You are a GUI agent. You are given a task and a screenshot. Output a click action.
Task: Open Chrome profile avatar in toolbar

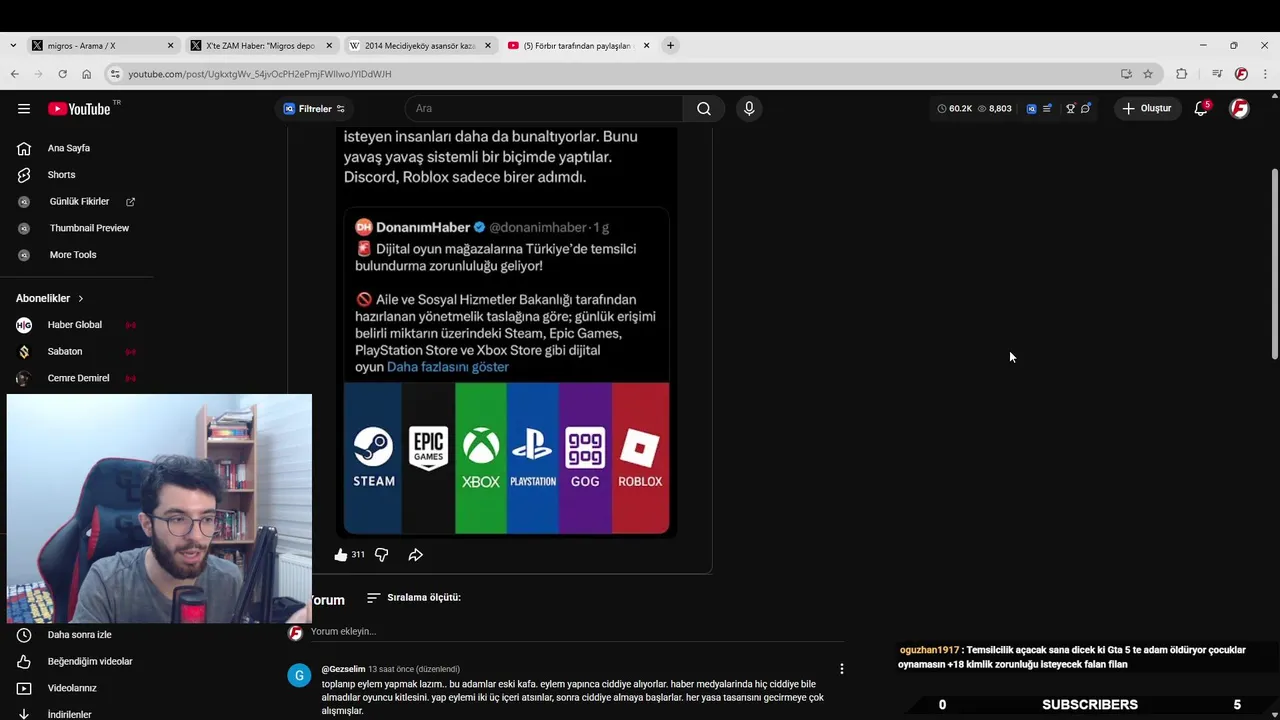(x=1241, y=74)
